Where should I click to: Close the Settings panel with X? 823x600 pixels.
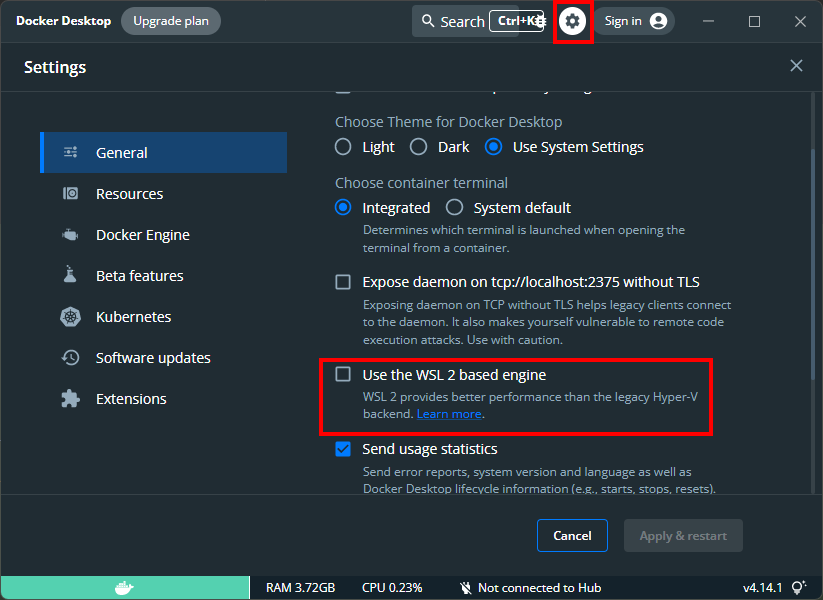point(796,66)
